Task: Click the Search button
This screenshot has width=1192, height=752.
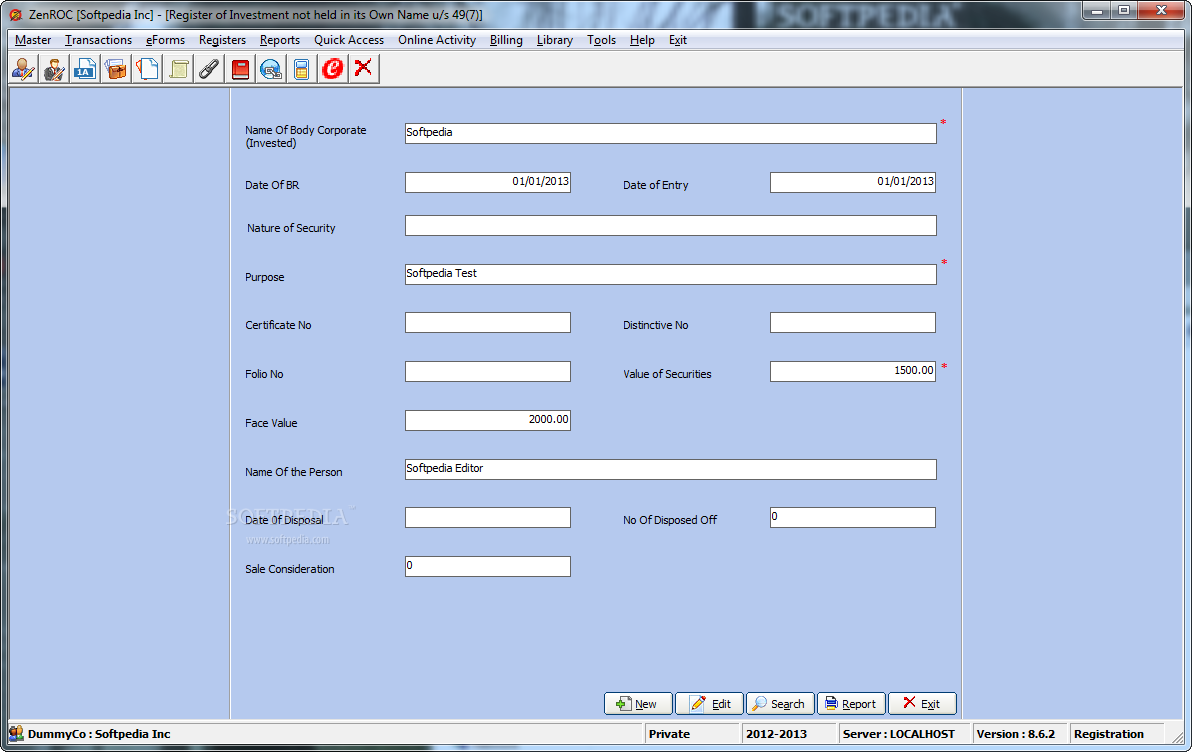Action: click(x=780, y=703)
